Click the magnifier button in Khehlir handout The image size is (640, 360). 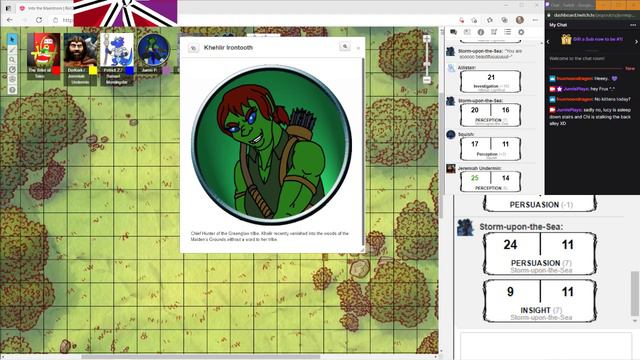coord(345,47)
